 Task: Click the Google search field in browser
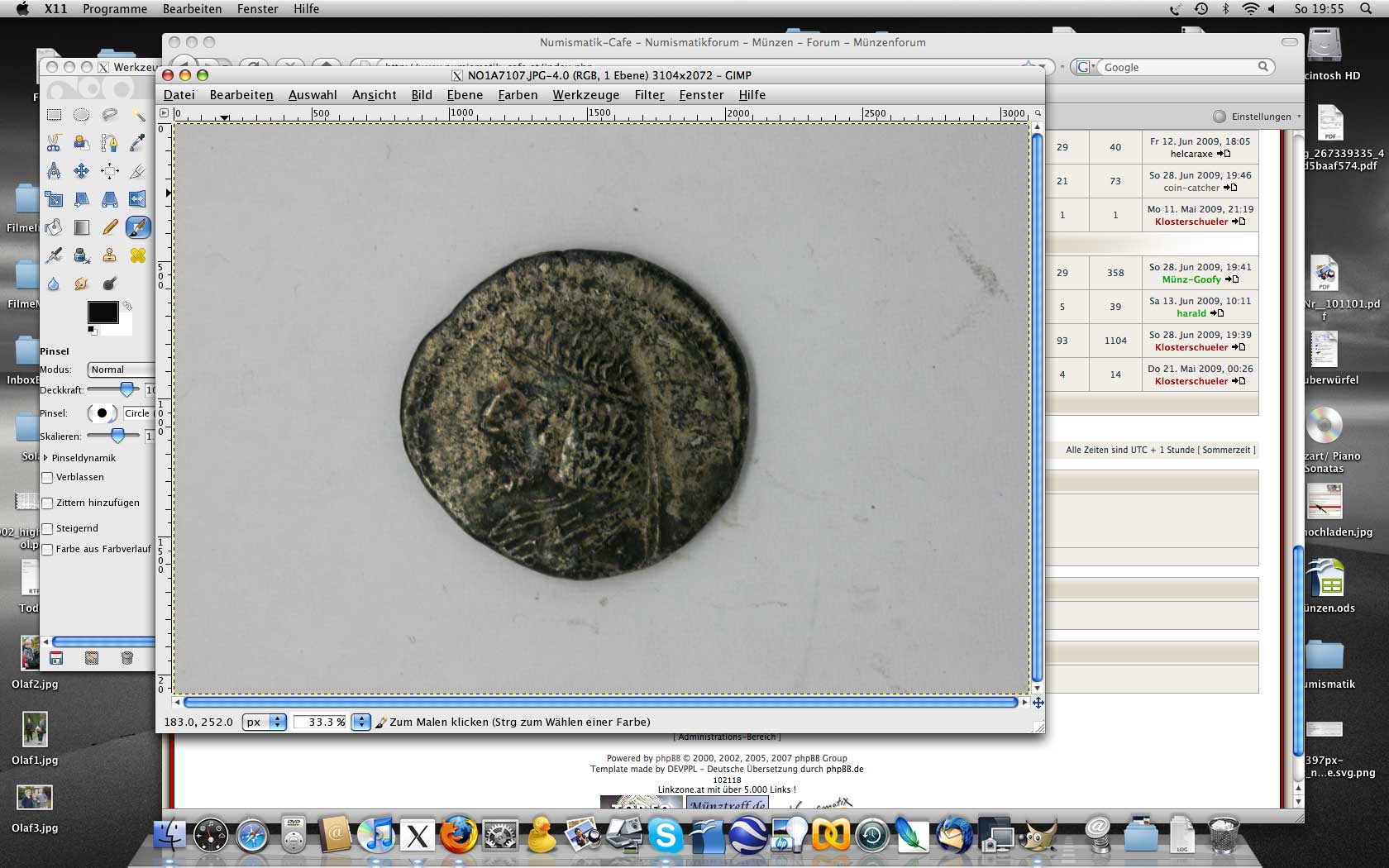coord(1178,67)
